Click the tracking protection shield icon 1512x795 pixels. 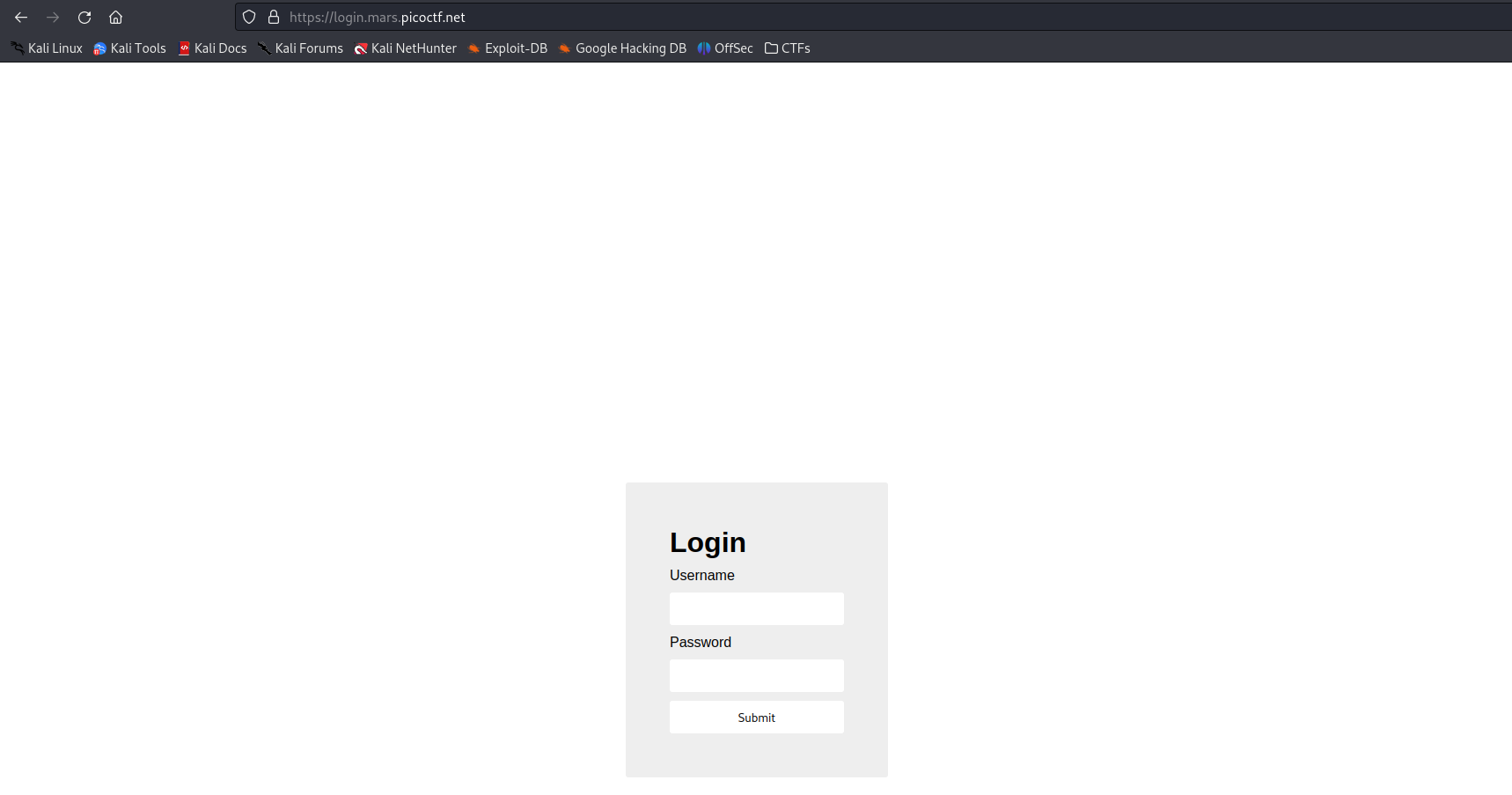tap(249, 17)
